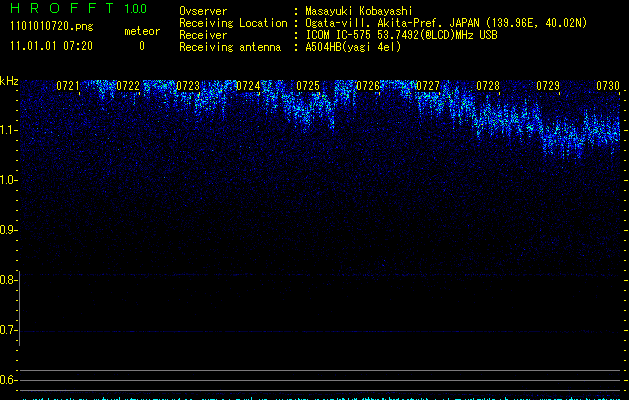Click the A504HB(yagi 4el) antenna text
The width and height of the screenshot is (629, 400).
tap(353, 47)
